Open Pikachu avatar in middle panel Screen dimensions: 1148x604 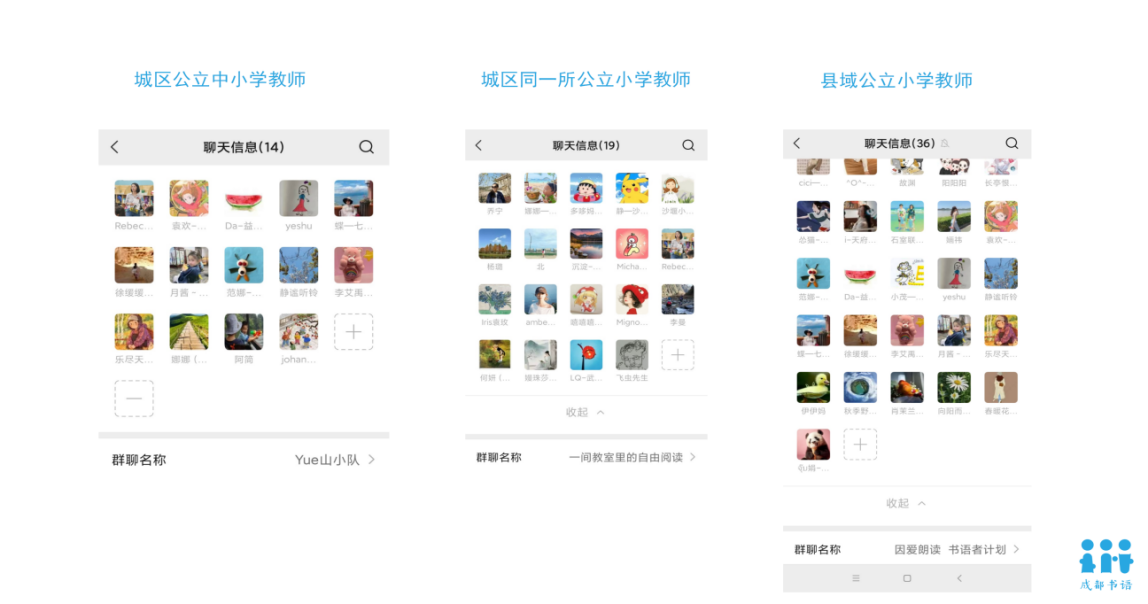(632, 188)
